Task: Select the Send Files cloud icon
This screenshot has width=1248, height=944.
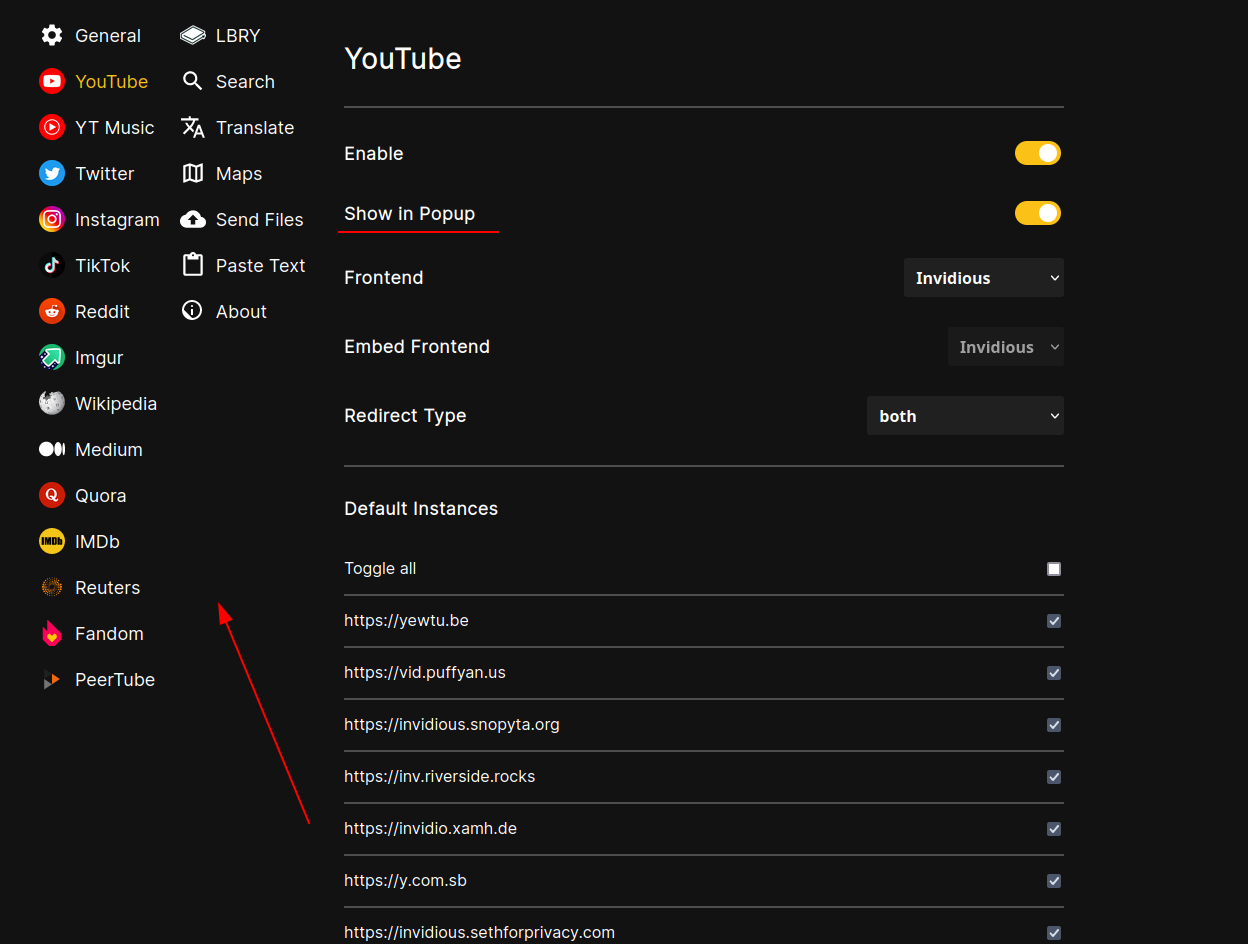Action: (192, 219)
